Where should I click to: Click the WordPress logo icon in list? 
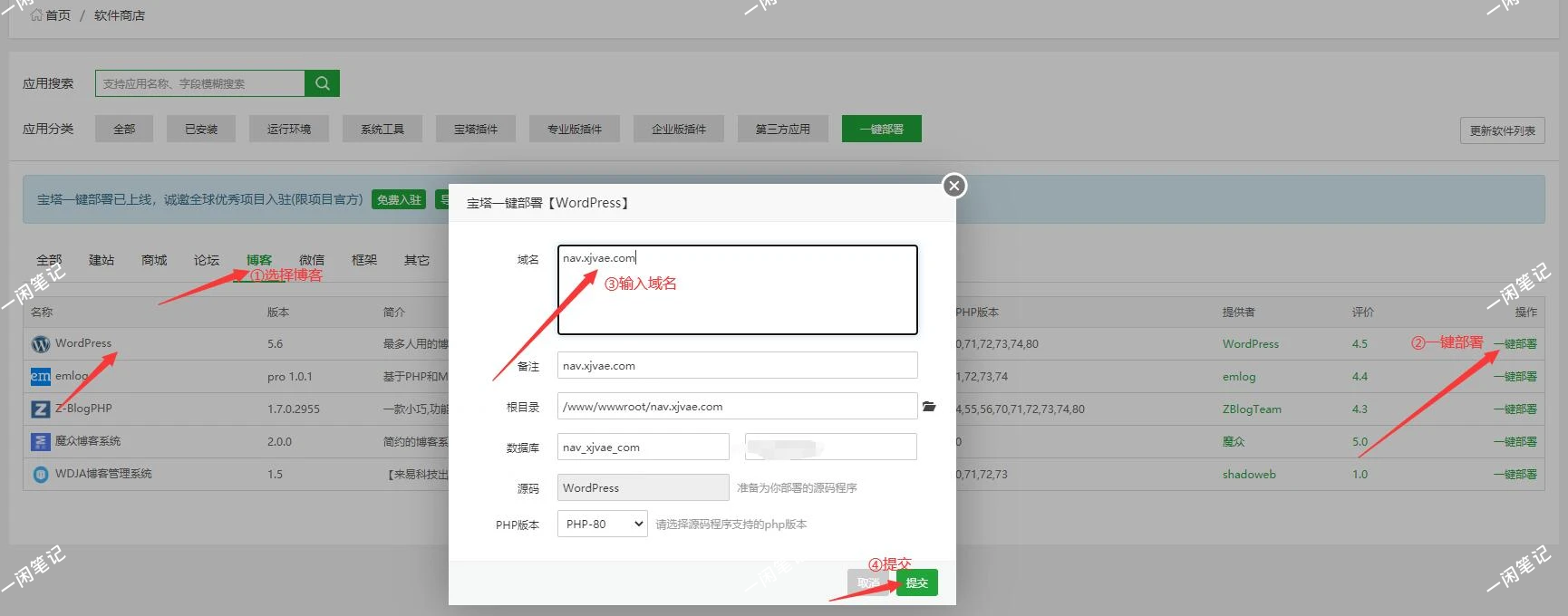[41, 344]
